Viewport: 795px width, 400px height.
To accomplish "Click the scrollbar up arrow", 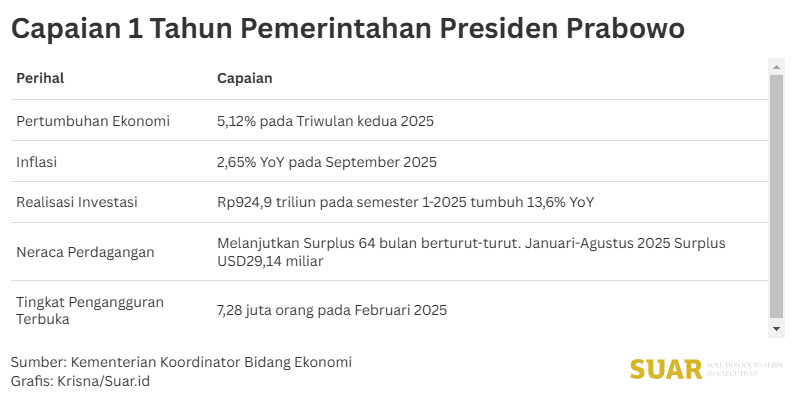I will coord(775,66).
